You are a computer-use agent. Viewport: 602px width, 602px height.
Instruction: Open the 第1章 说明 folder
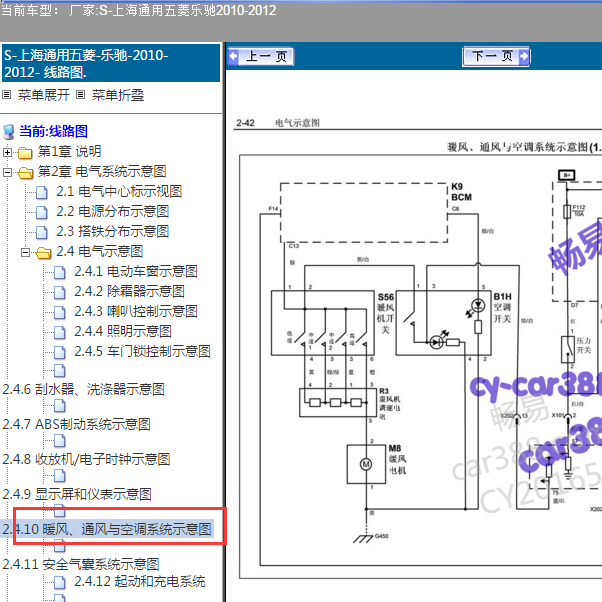[x=69, y=151]
